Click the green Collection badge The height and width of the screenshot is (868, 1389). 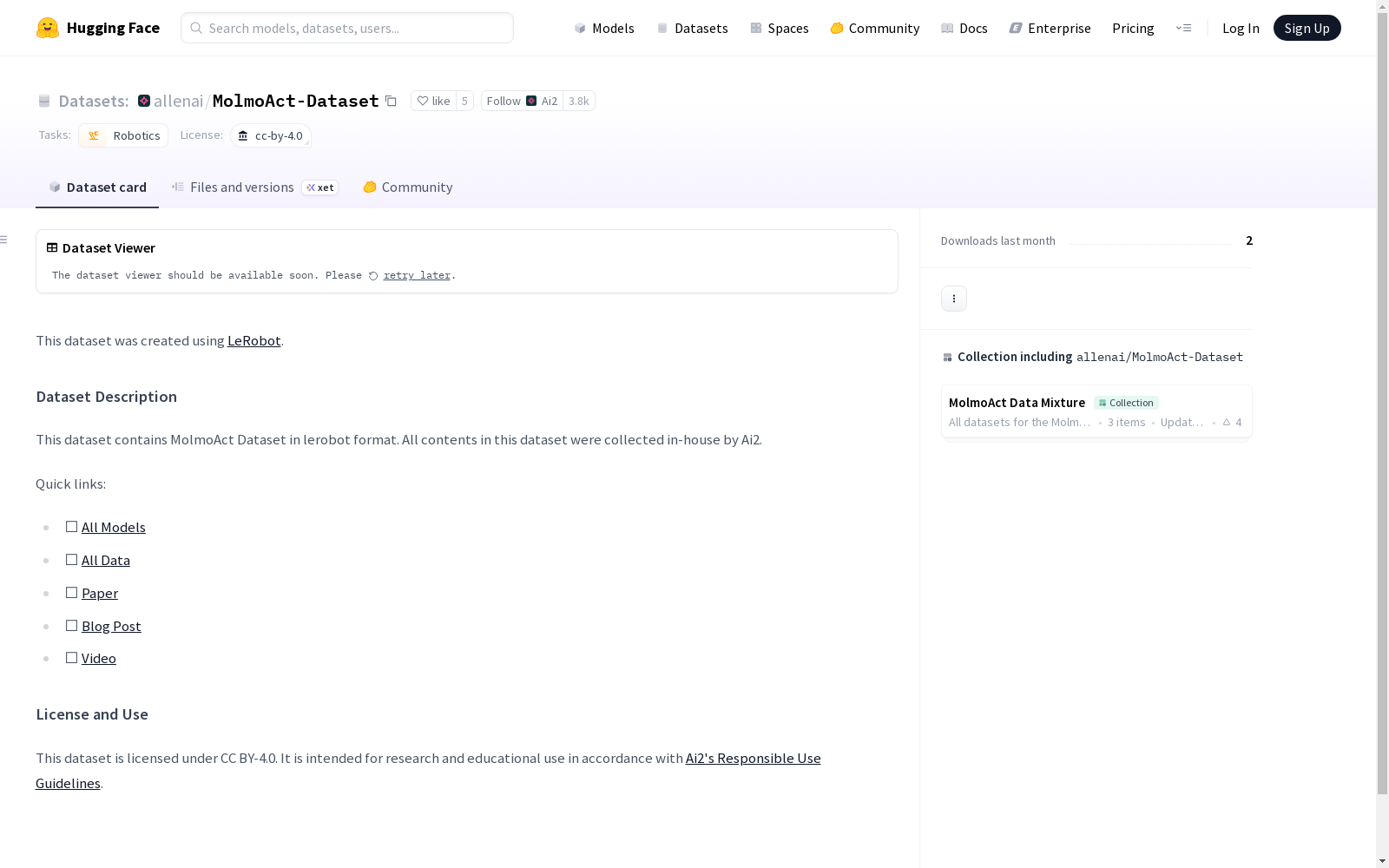click(x=1126, y=403)
